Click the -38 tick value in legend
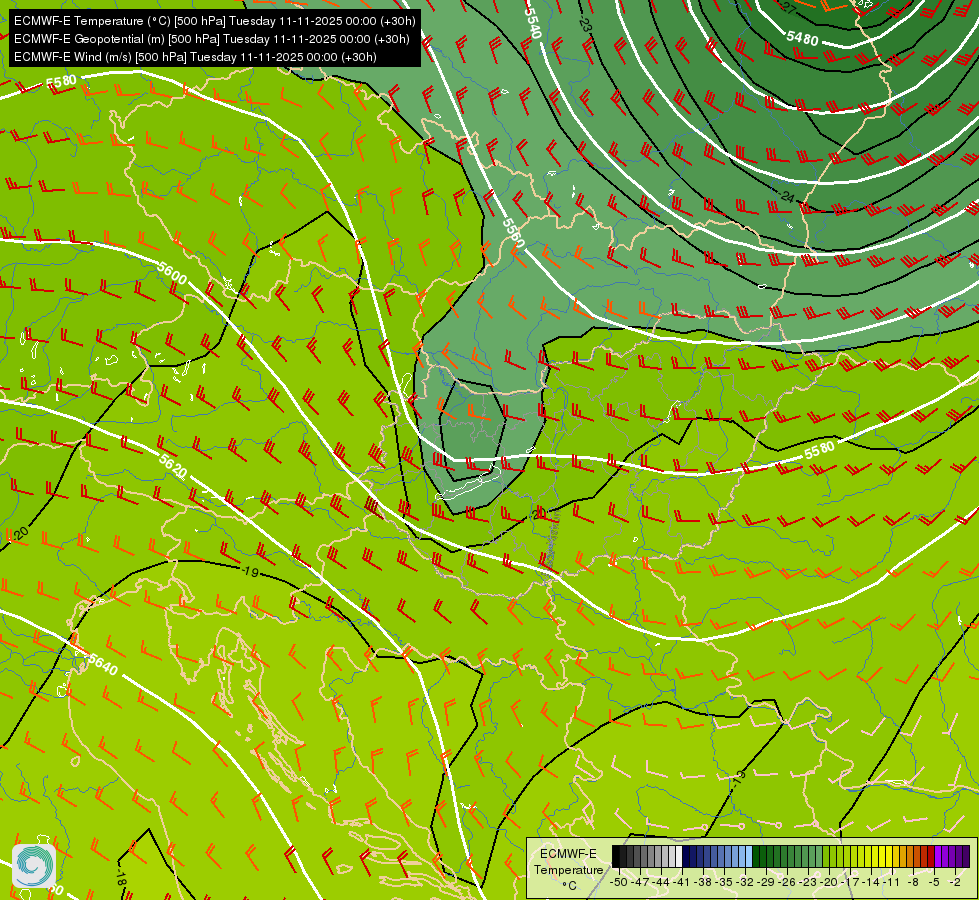The height and width of the screenshot is (900, 979). 702,883
